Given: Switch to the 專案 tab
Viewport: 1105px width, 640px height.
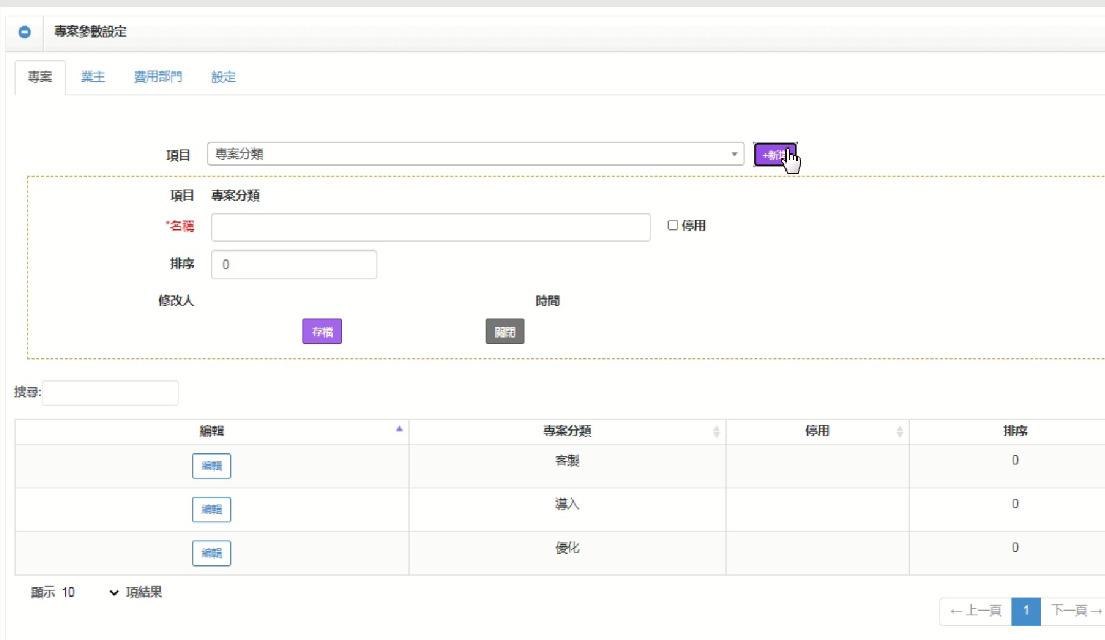Looking at the screenshot, I should pyautogui.click(x=40, y=77).
